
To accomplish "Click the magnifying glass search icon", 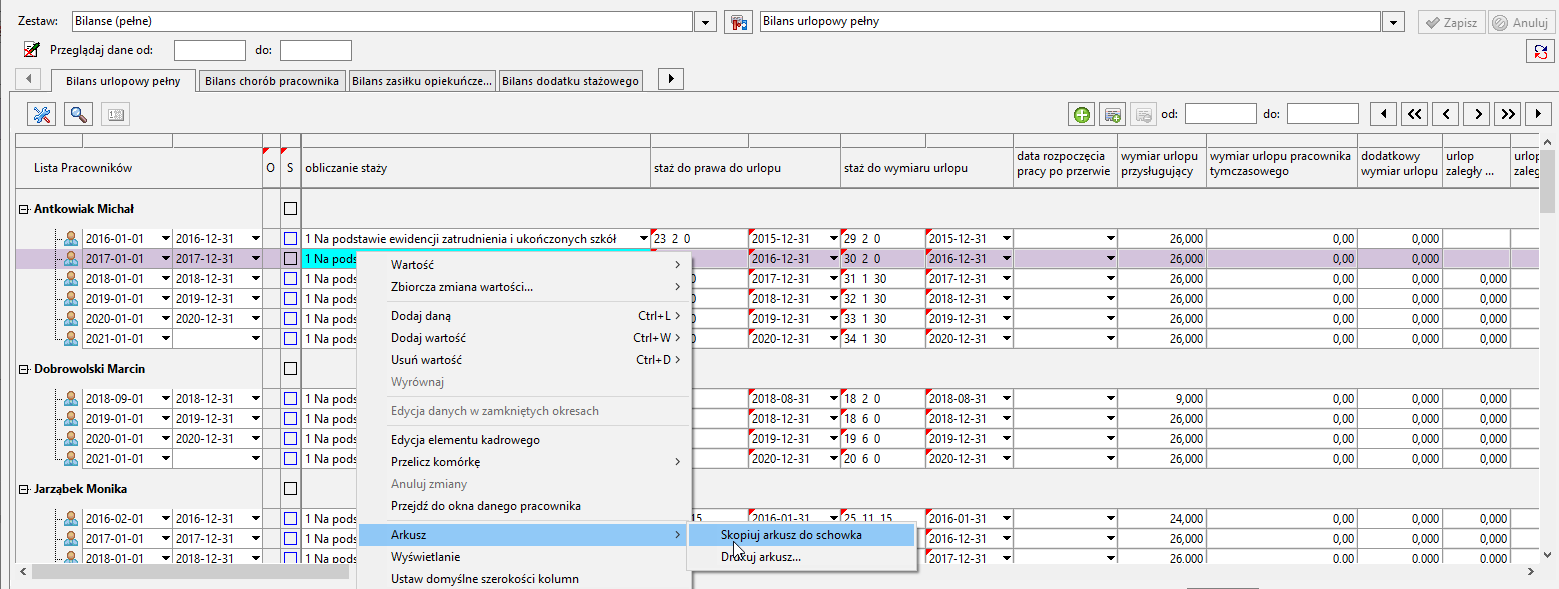I will pos(79,114).
